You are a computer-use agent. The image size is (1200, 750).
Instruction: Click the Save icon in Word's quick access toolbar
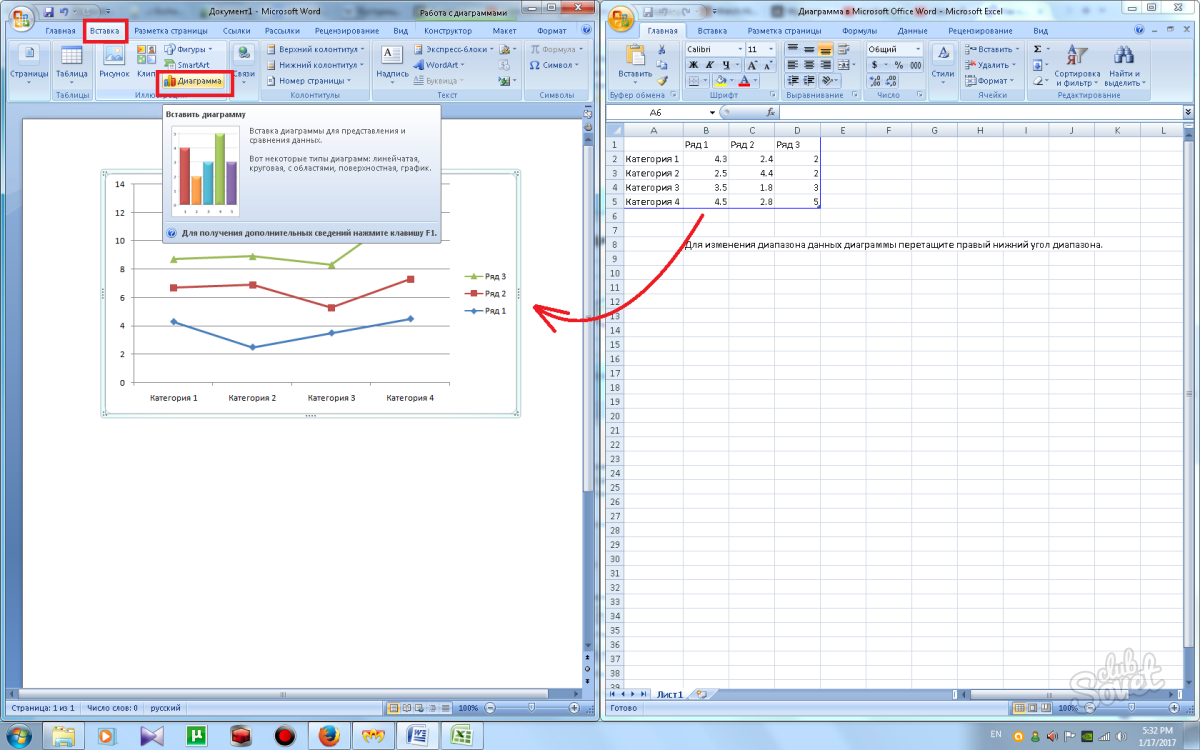click(x=48, y=11)
